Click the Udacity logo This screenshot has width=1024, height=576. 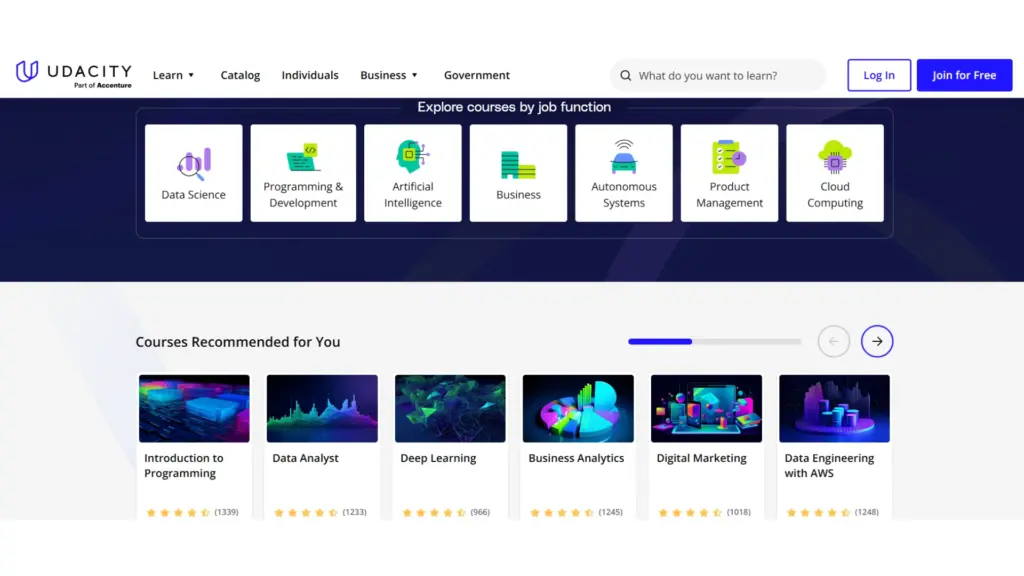point(73,74)
